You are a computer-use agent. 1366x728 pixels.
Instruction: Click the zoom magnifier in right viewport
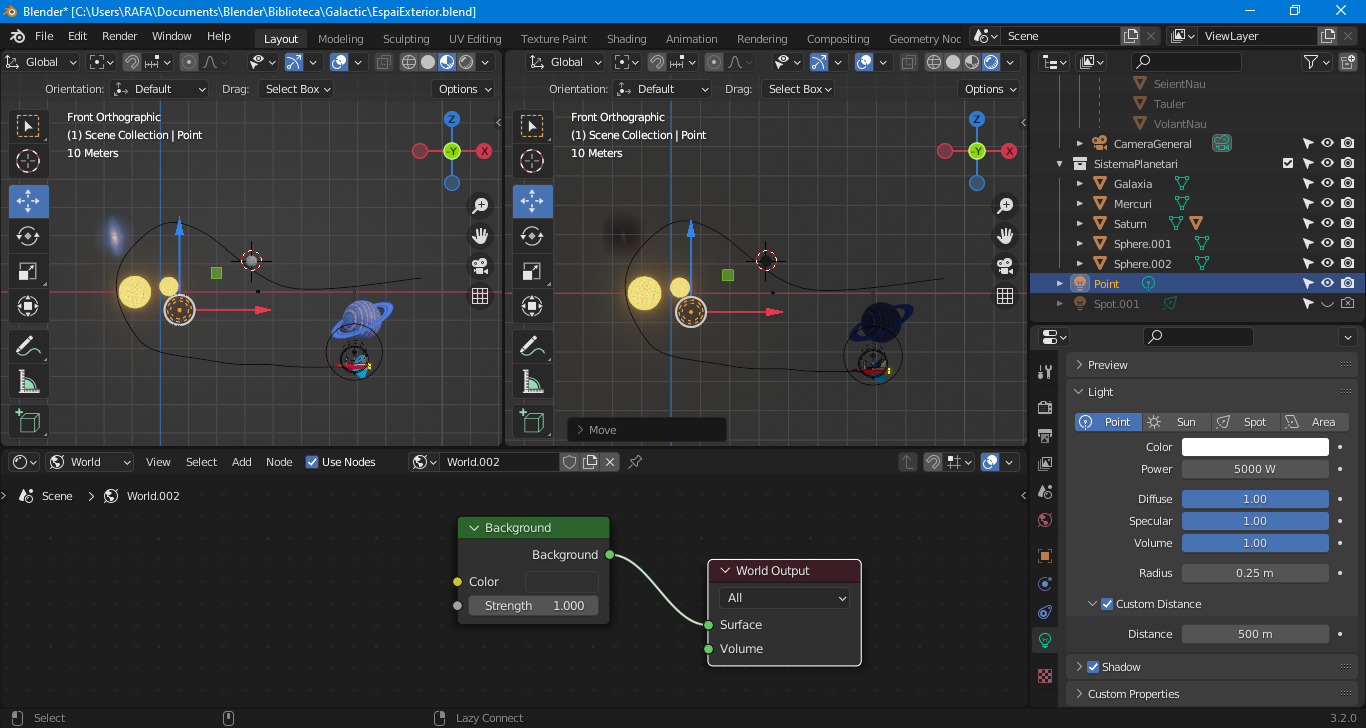pyautogui.click(x=1005, y=206)
